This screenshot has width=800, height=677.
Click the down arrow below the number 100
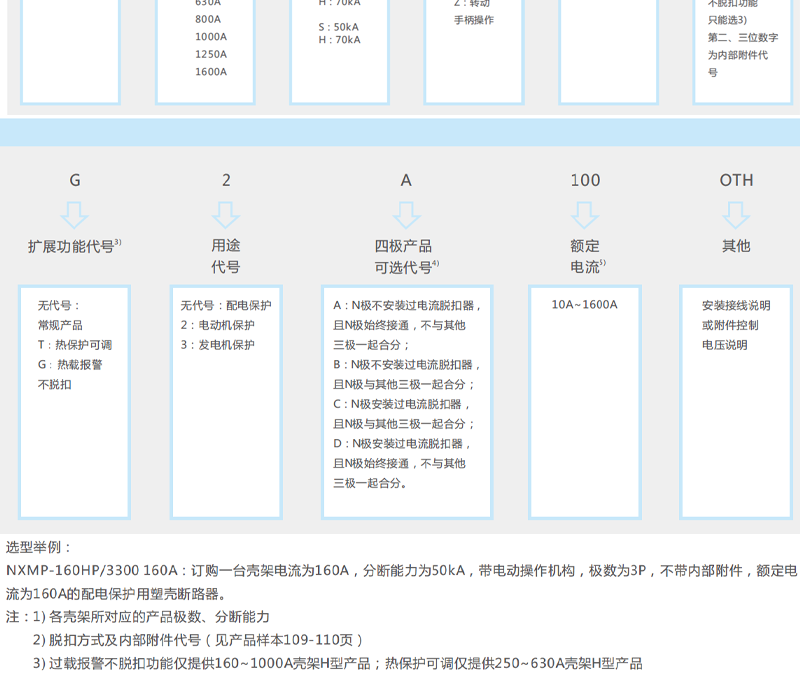point(585,214)
